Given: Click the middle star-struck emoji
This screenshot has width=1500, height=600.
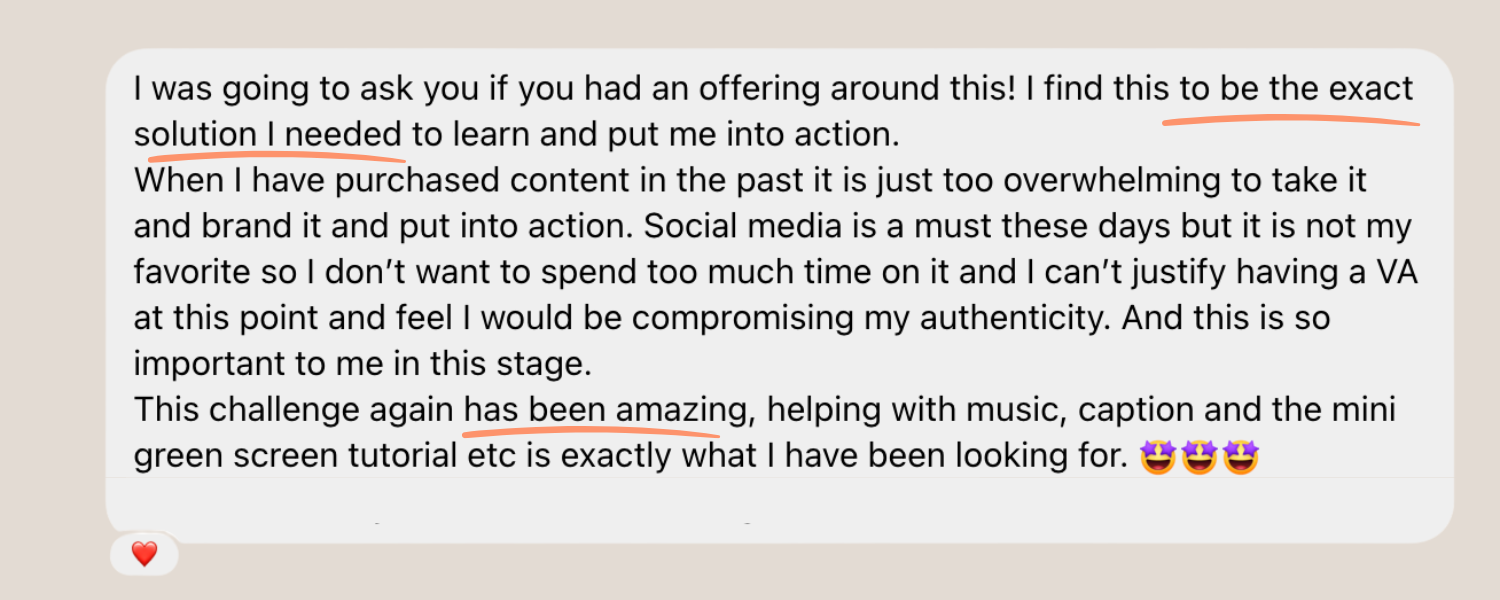Looking at the screenshot, I should click(x=1199, y=458).
